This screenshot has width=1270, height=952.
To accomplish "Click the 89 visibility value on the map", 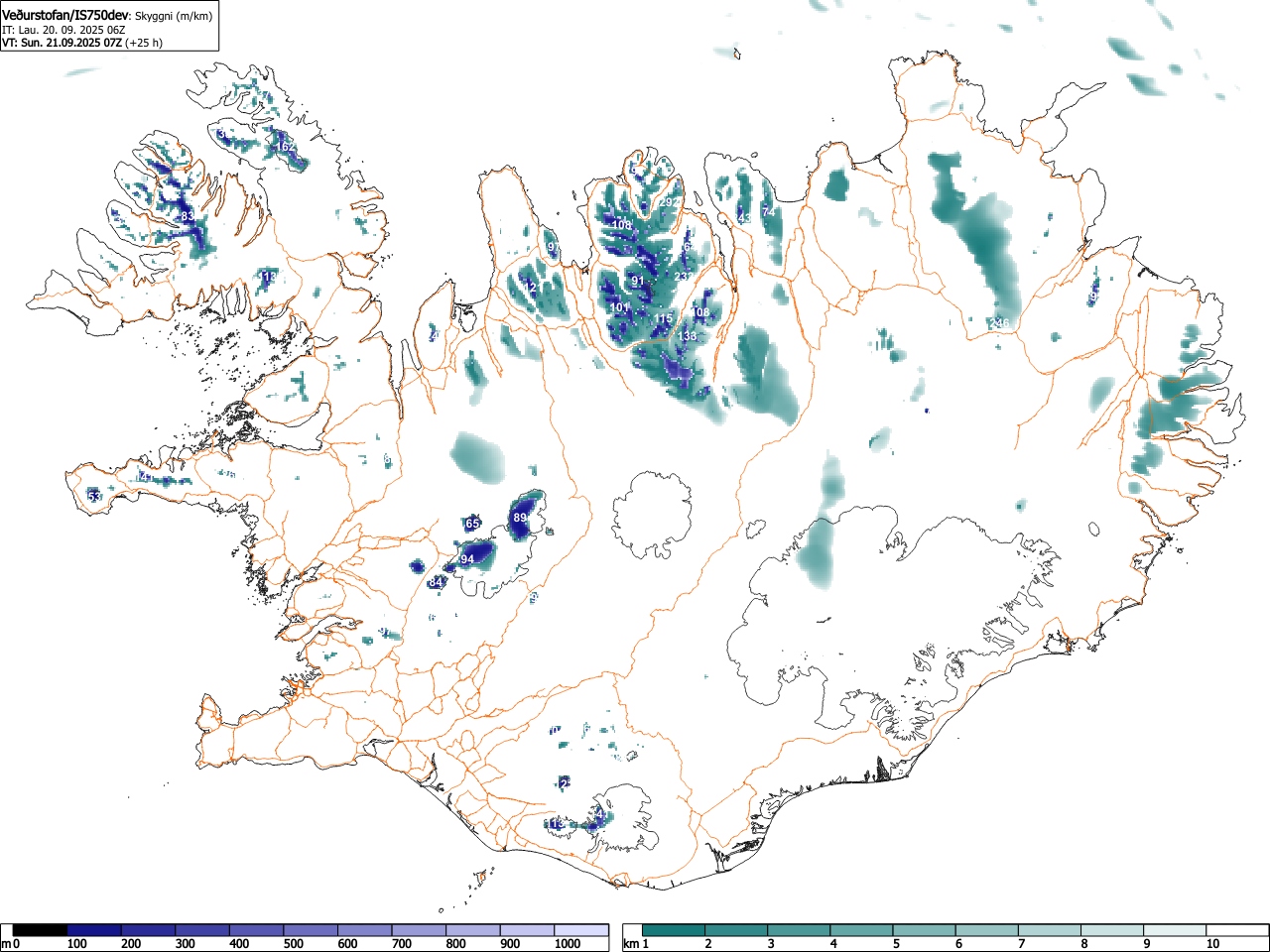I will tap(520, 518).
